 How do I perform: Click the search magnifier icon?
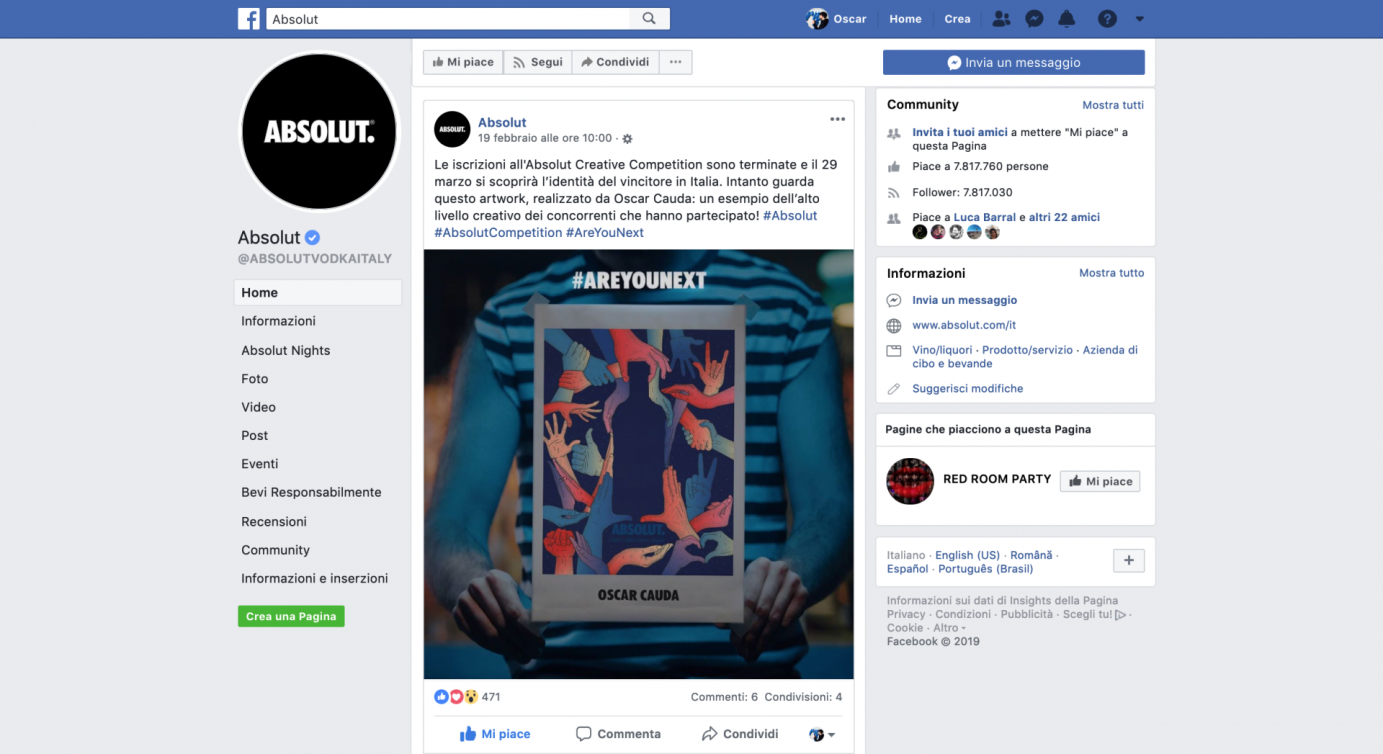pyautogui.click(x=649, y=19)
